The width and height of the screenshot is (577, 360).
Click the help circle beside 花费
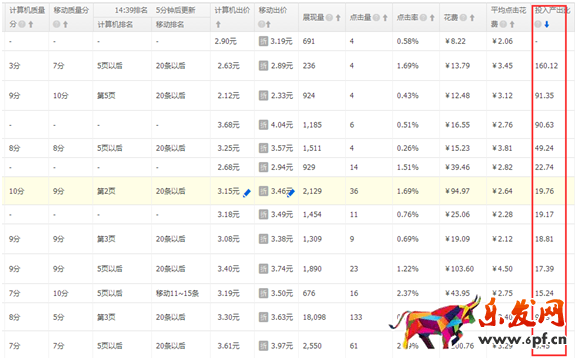(x=464, y=18)
